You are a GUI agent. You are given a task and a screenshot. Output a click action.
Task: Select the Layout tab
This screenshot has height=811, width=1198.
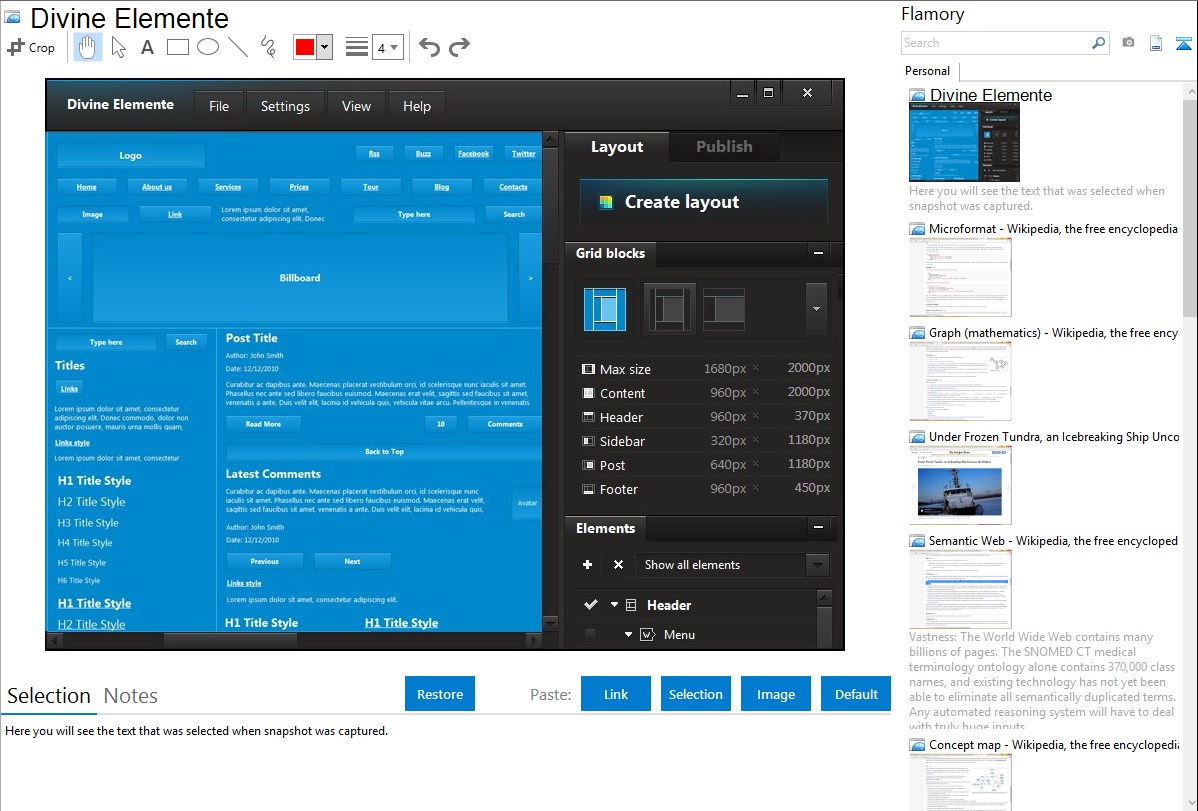click(x=617, y=147)
